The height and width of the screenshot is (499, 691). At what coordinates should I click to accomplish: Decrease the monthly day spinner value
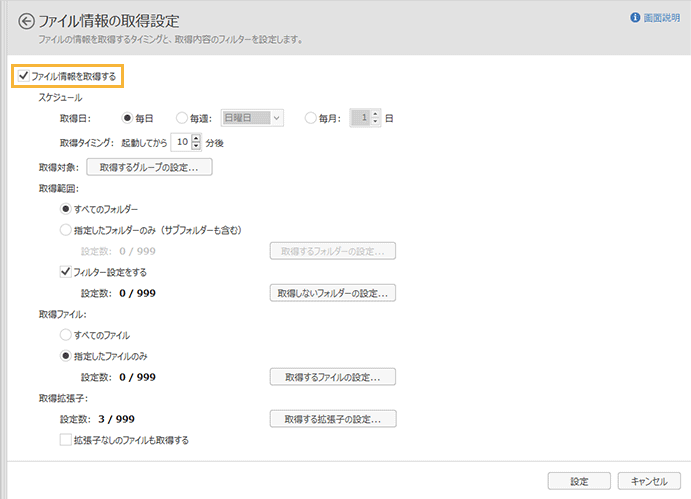point(375,122)
